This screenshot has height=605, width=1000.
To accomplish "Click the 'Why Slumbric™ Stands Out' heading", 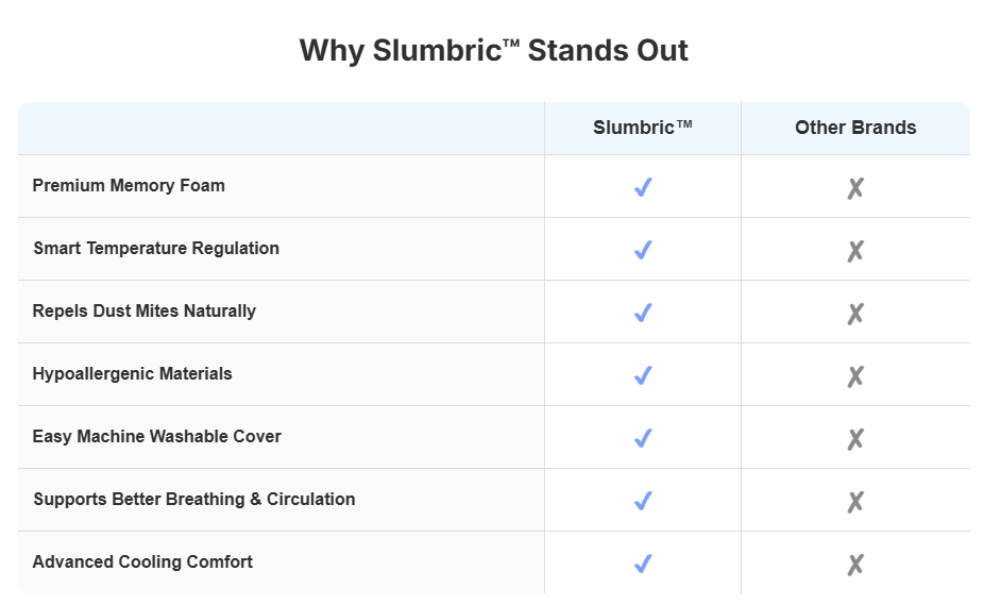I will click(x=494, y=51).
